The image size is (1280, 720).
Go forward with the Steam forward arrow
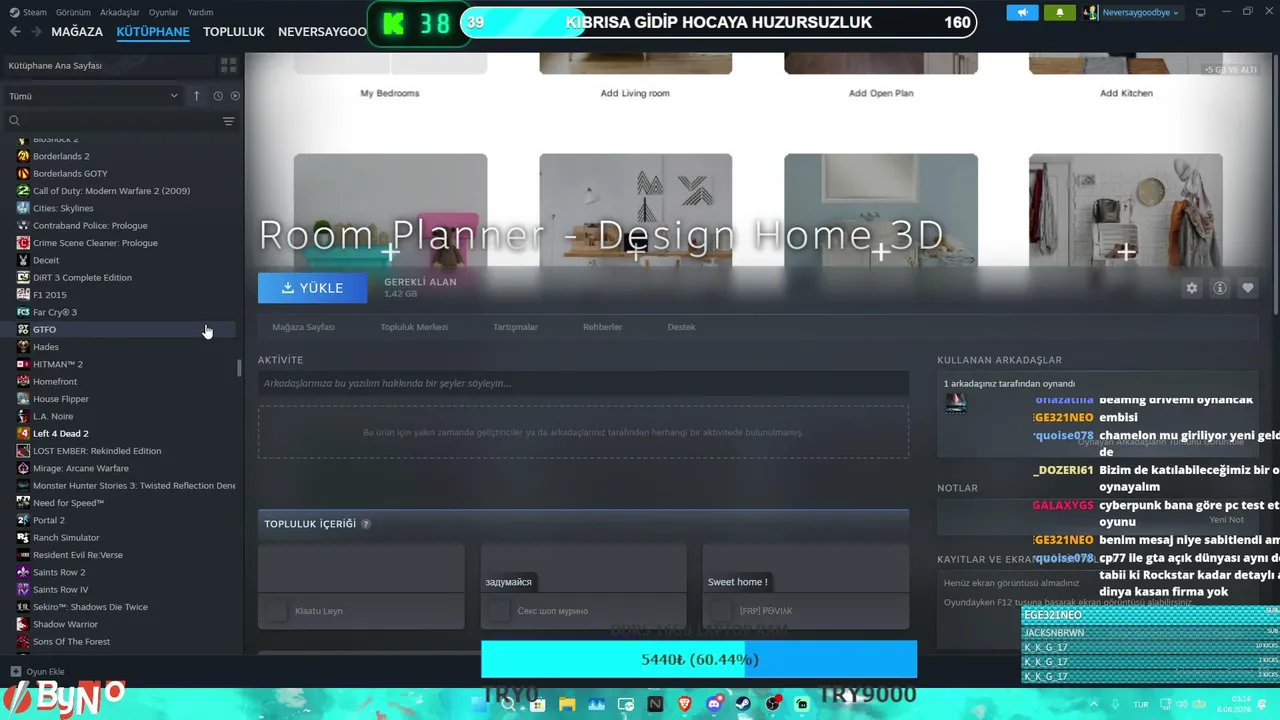point(37,32)
